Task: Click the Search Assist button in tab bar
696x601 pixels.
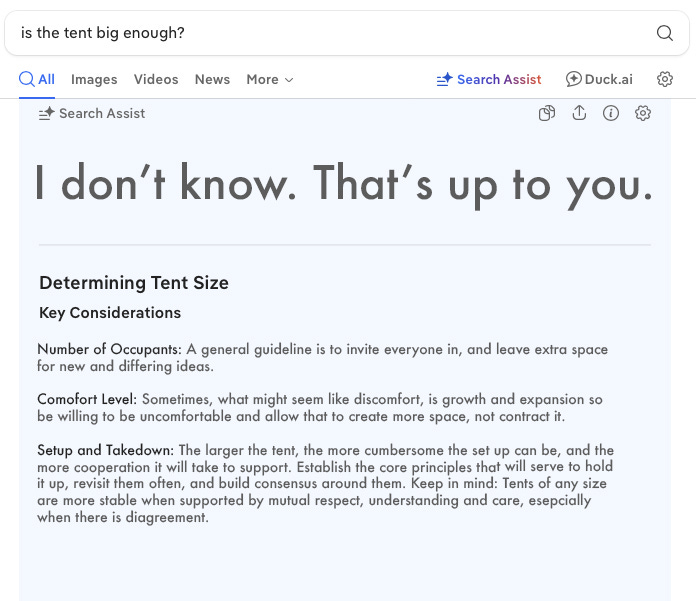Action: (x=489, y=79)
